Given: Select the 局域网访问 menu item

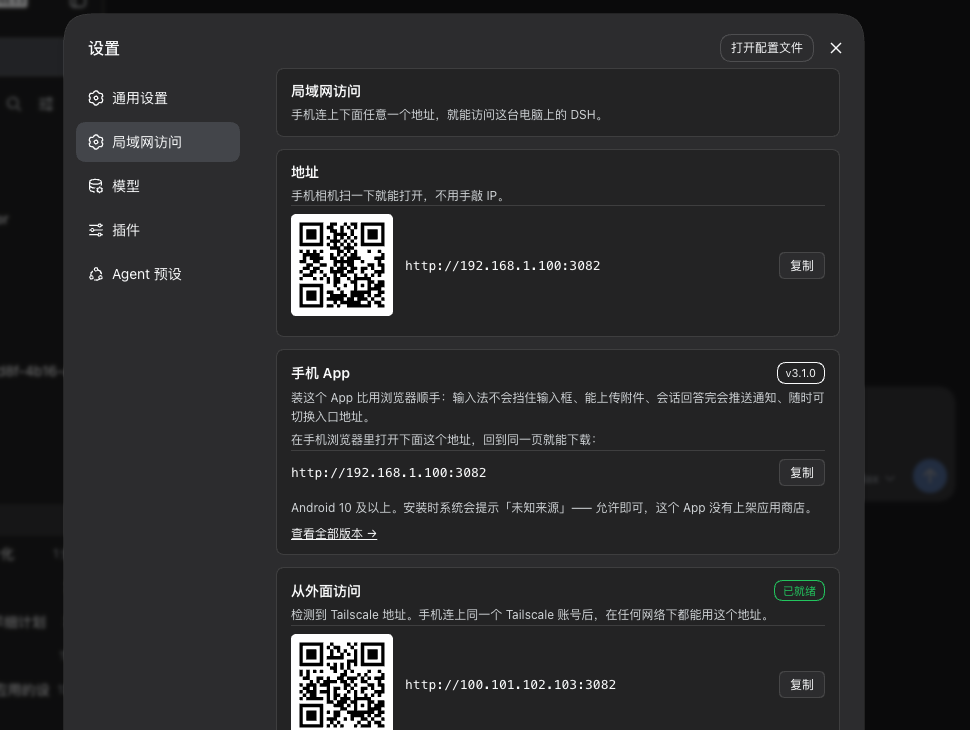Looking at the screenshot, I should point(158,142).
